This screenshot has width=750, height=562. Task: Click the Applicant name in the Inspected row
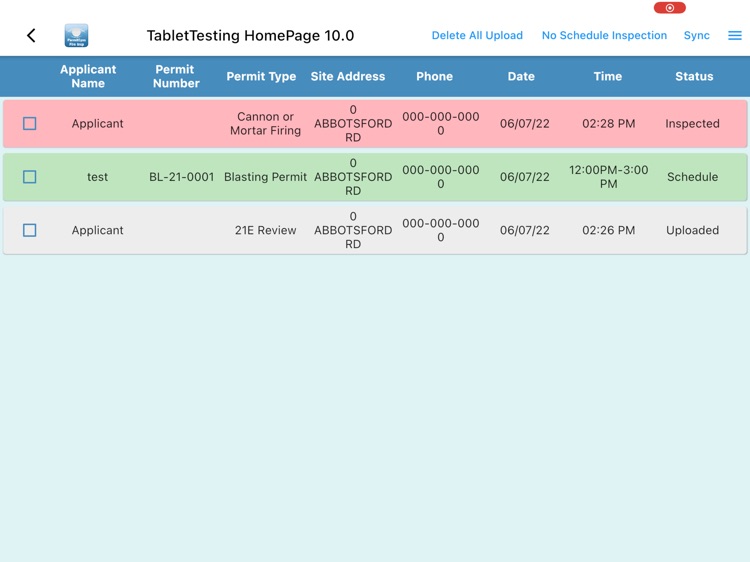tap(98, 123)
